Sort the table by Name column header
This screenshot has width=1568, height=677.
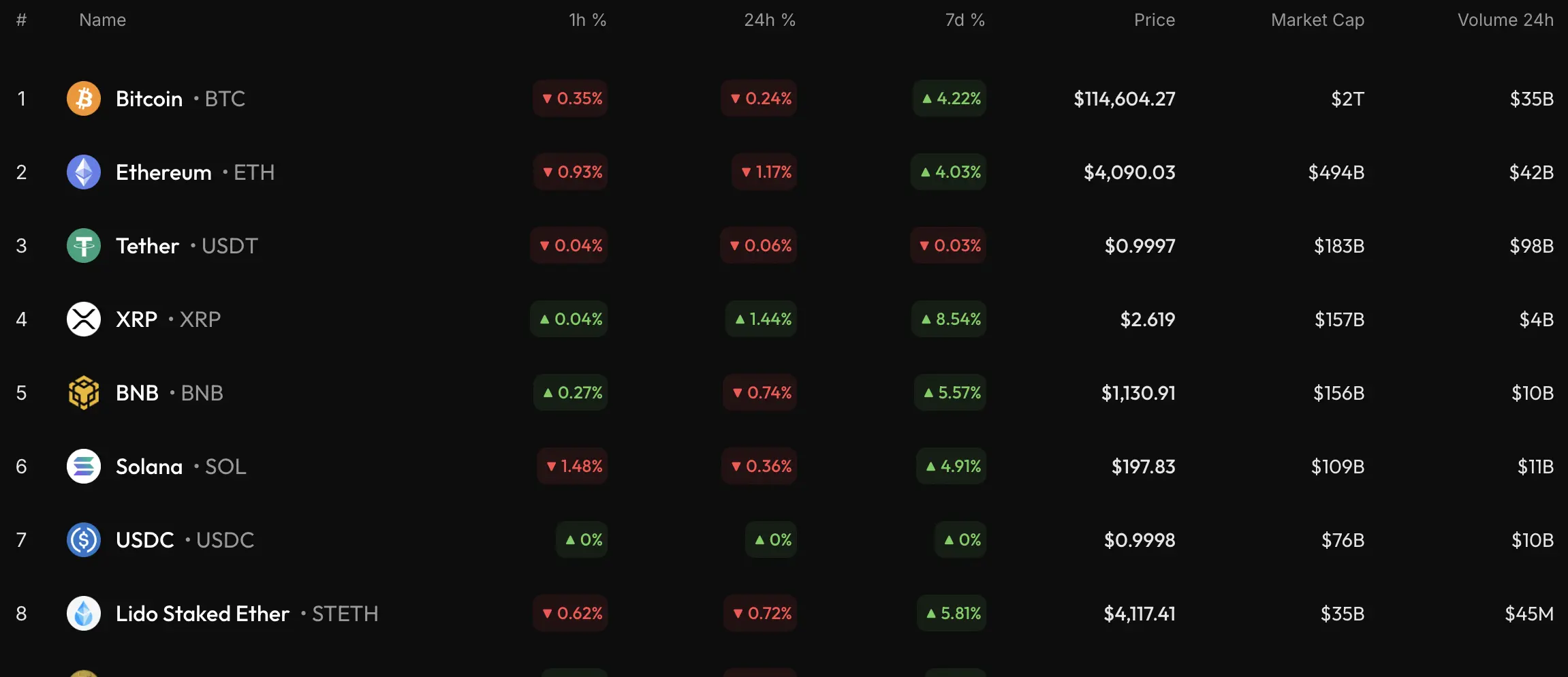coord(102,20)
